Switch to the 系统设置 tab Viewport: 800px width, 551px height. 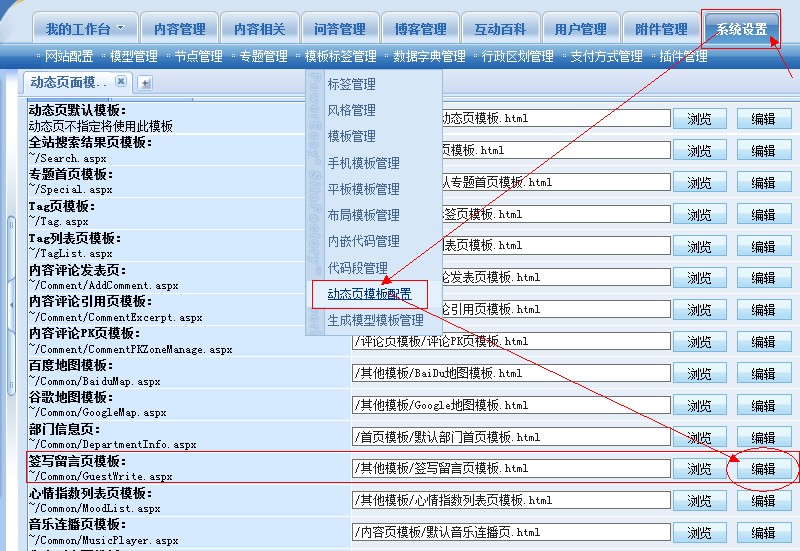741,29
